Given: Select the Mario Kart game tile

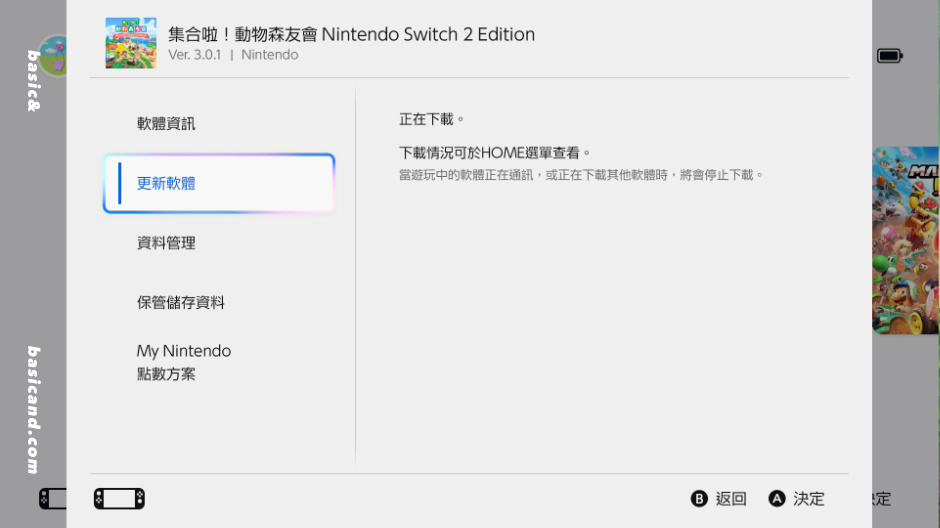Looking at the screenshot, I should tap(905, 240).
